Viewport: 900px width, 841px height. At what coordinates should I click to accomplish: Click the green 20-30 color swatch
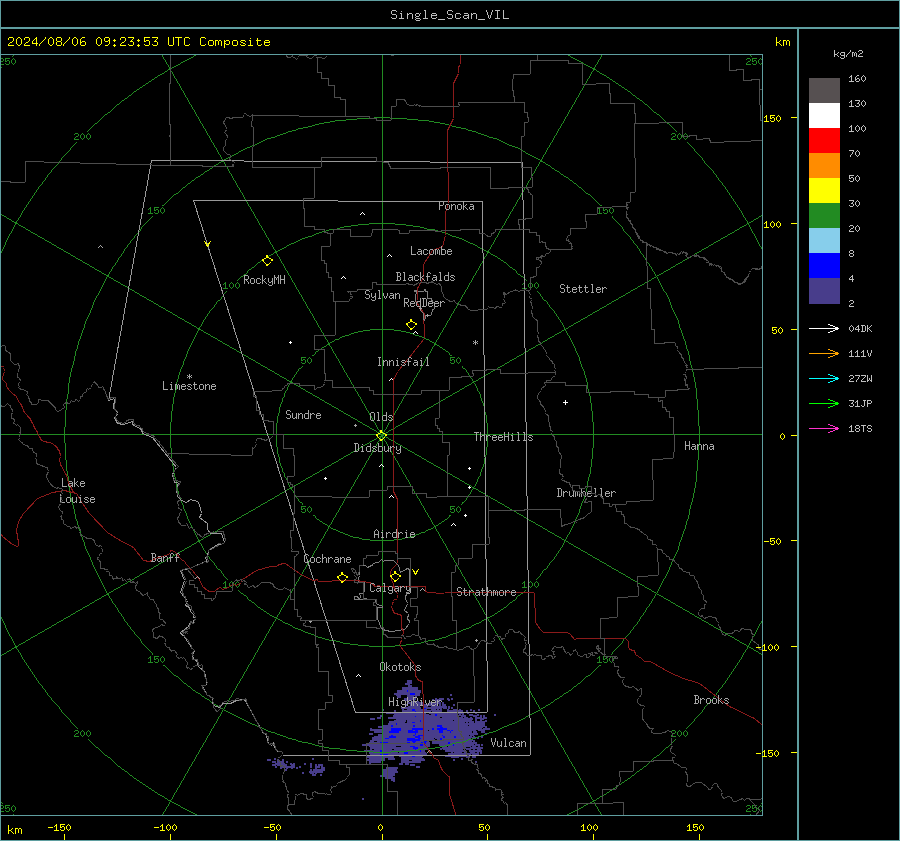824,216
